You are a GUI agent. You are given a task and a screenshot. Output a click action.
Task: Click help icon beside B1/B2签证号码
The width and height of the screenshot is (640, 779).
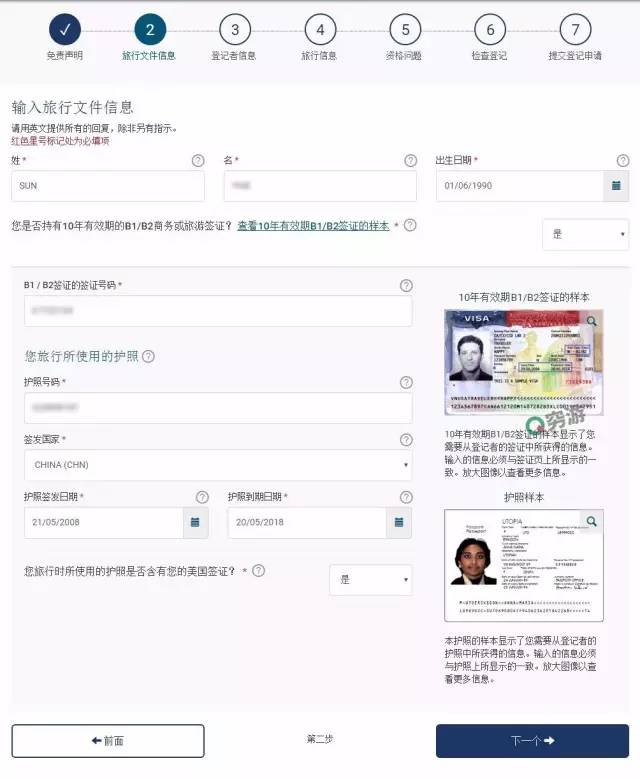click(405, 285)
